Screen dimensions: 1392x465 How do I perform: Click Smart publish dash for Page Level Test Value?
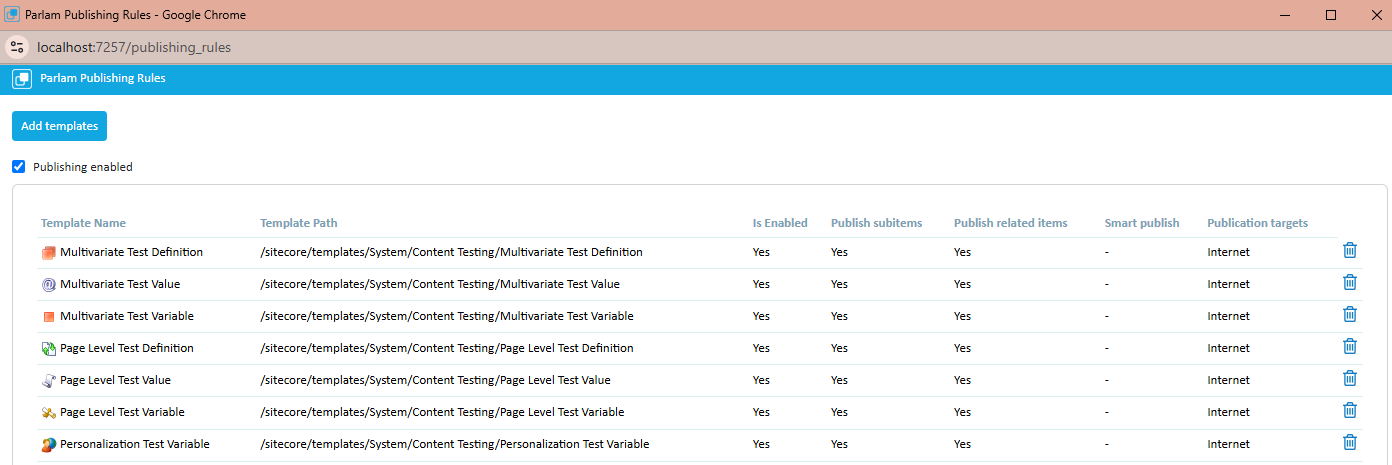pyautogui.click(x=1107, y=380)
